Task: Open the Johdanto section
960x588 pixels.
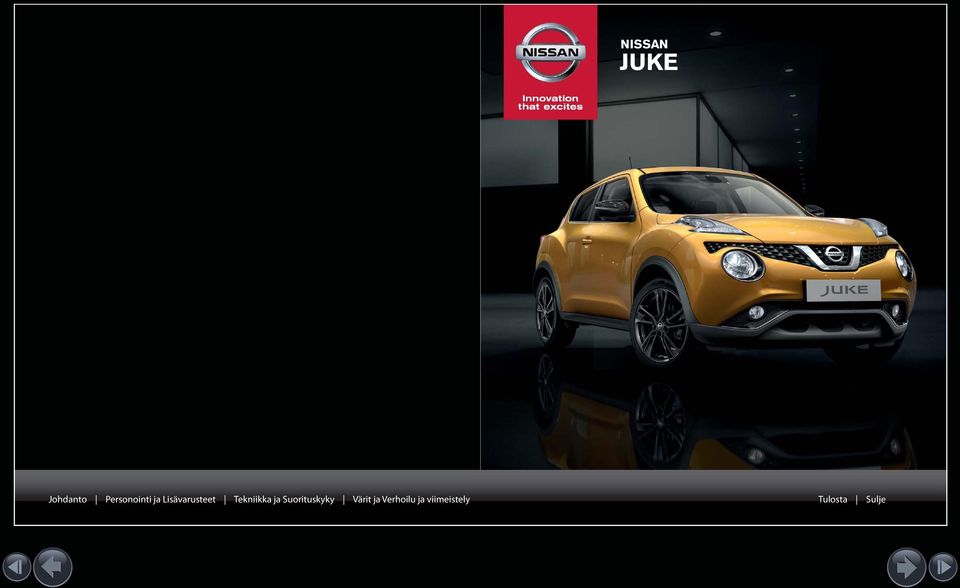Action: pyautogui.click(x=68, y=500)
